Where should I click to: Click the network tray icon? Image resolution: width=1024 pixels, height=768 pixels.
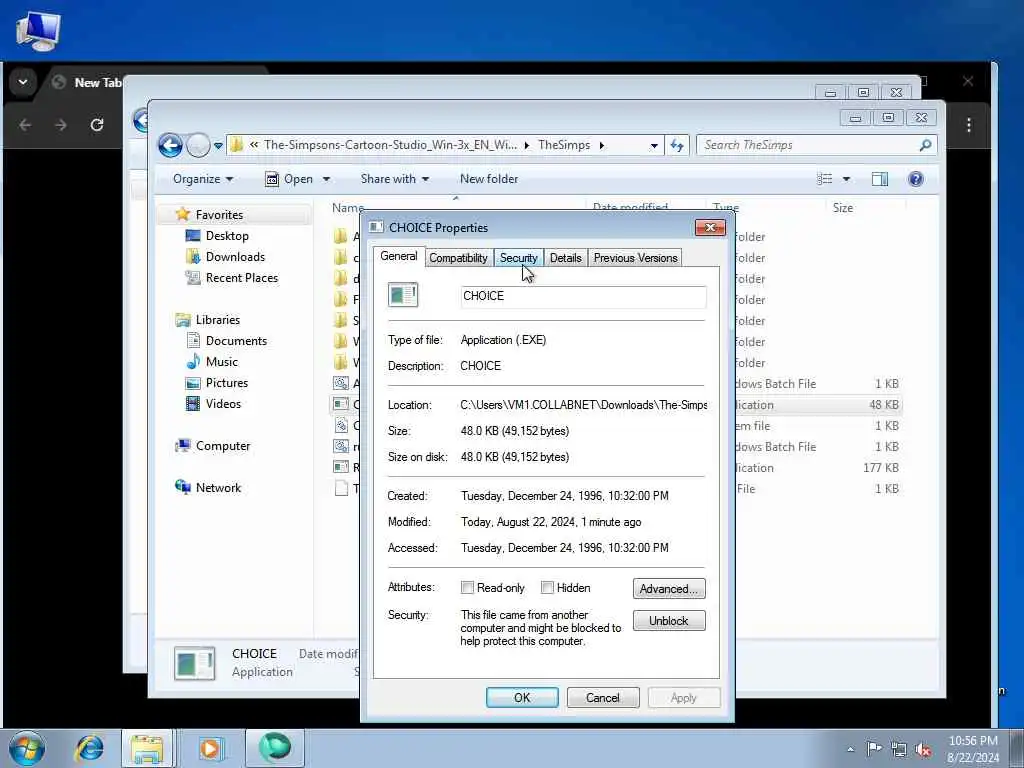tap(899, 749)
